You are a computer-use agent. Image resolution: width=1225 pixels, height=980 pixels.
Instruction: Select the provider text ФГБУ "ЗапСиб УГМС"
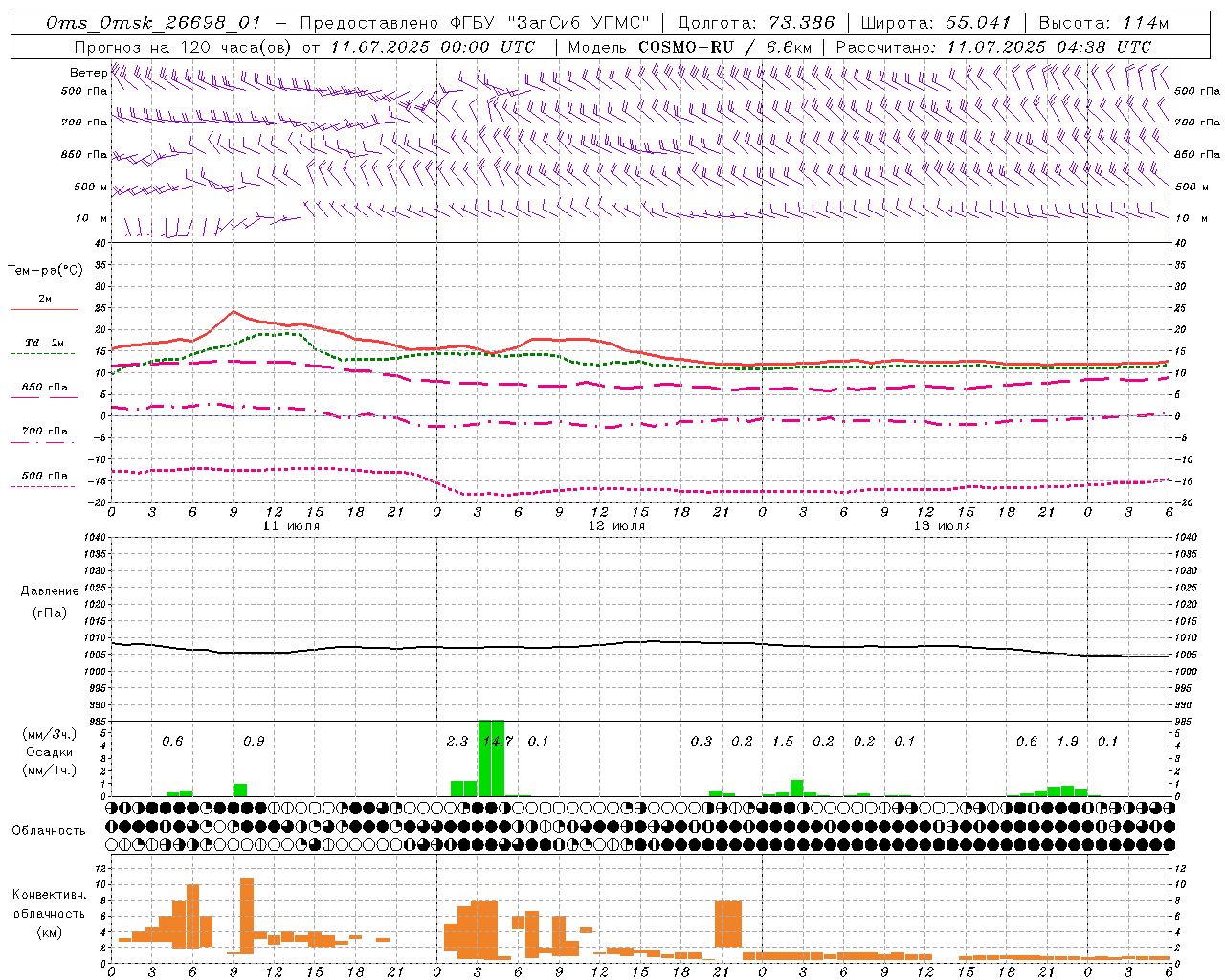548,23
